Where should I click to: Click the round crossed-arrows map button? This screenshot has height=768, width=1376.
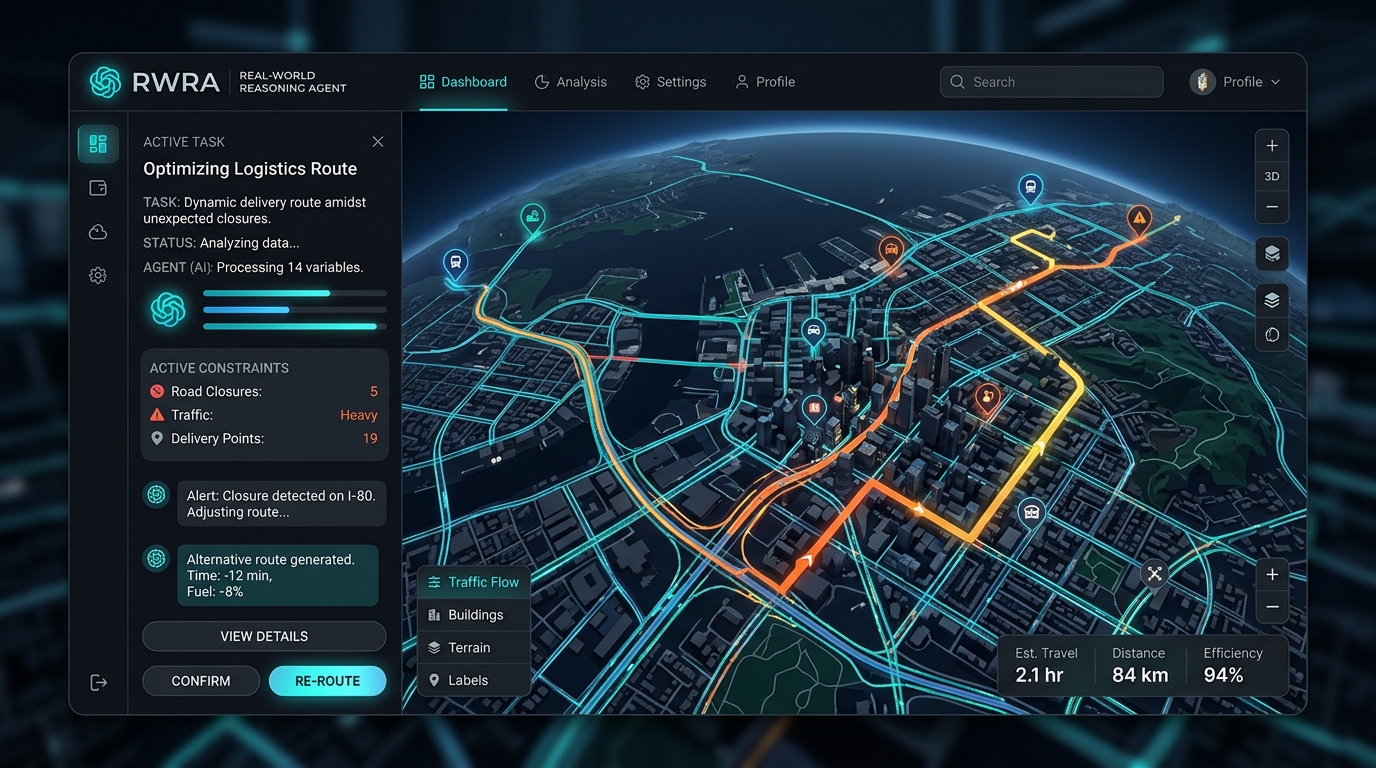(1155, 574)
